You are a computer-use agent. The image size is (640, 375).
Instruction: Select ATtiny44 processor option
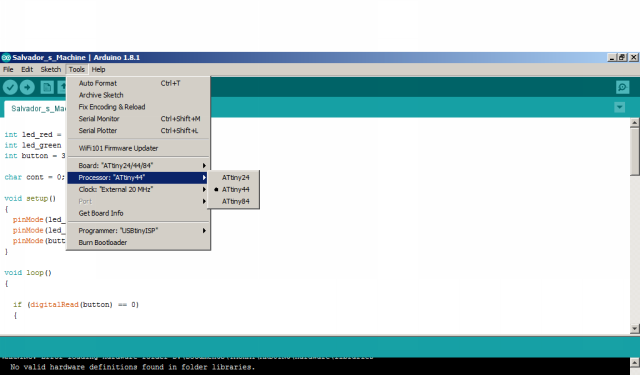(x=233, y=189)
